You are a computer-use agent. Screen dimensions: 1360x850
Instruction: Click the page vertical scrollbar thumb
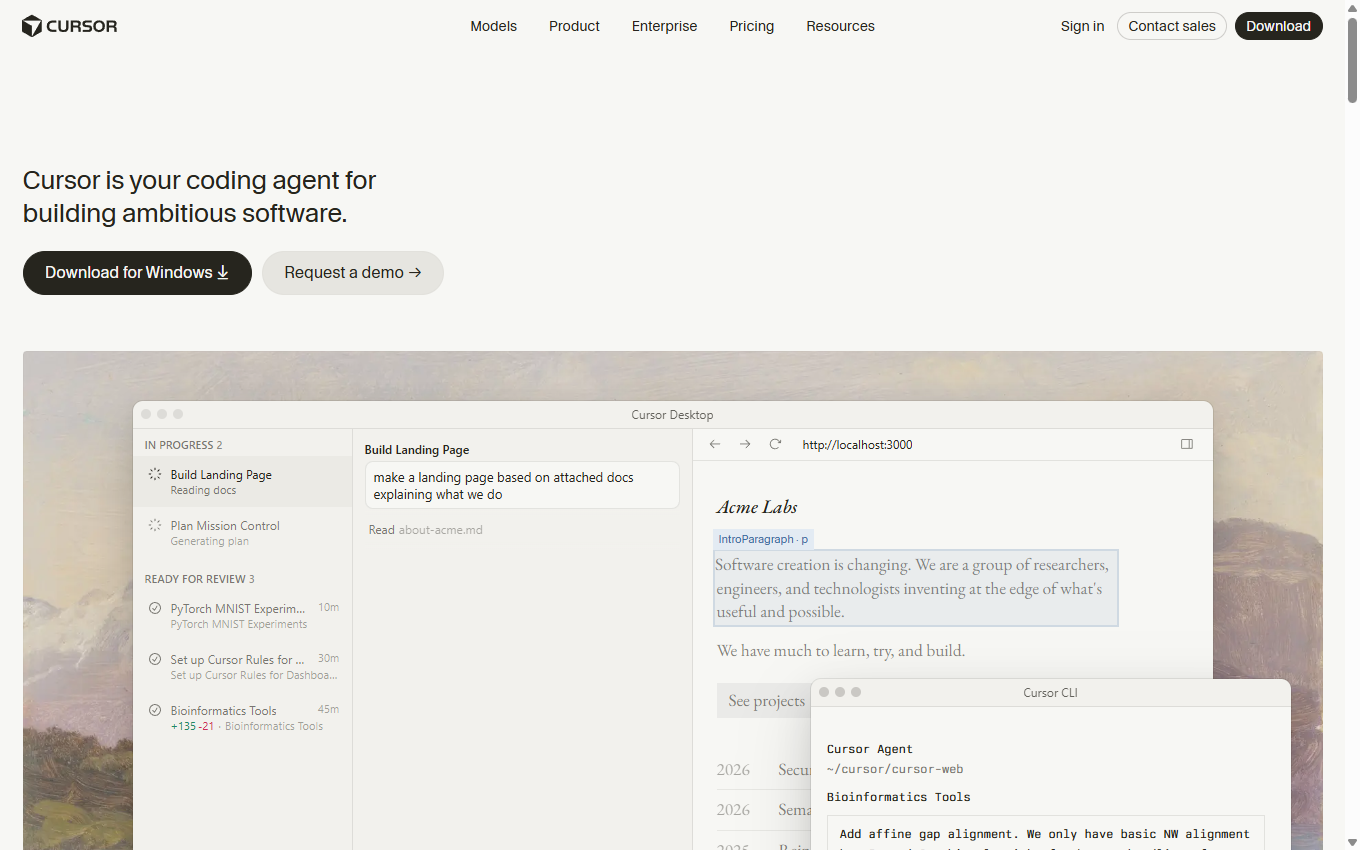[x=1352, y=60]
